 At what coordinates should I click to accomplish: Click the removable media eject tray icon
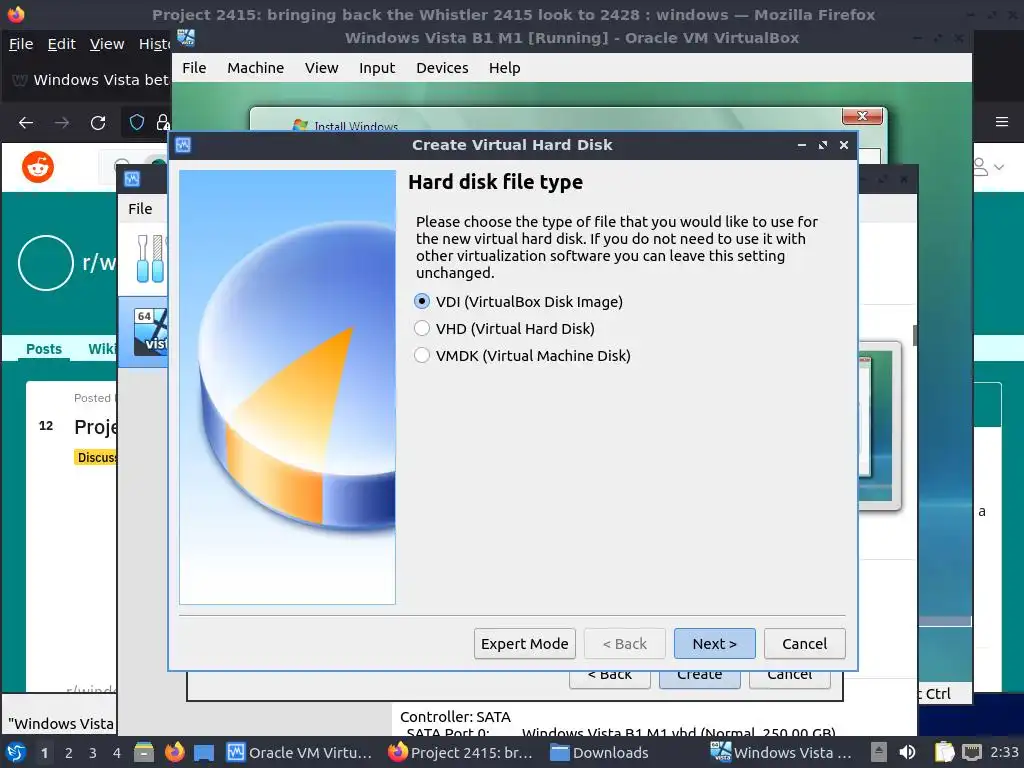[878, 752]
